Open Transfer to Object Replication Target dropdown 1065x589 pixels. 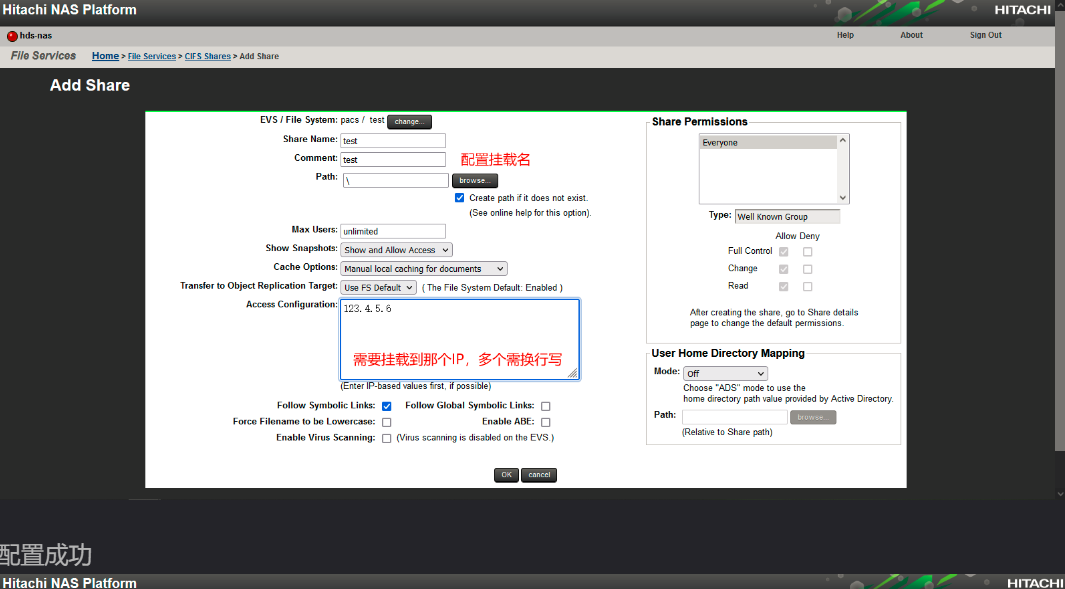[378, 288]
